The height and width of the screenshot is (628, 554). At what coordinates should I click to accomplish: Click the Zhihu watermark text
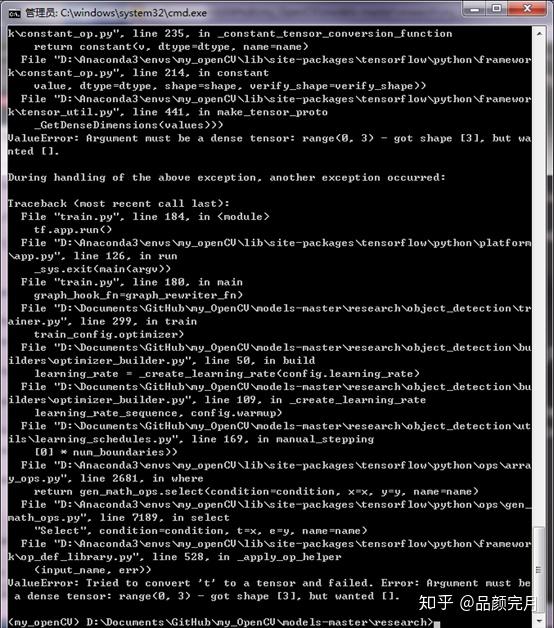[477, 603]
